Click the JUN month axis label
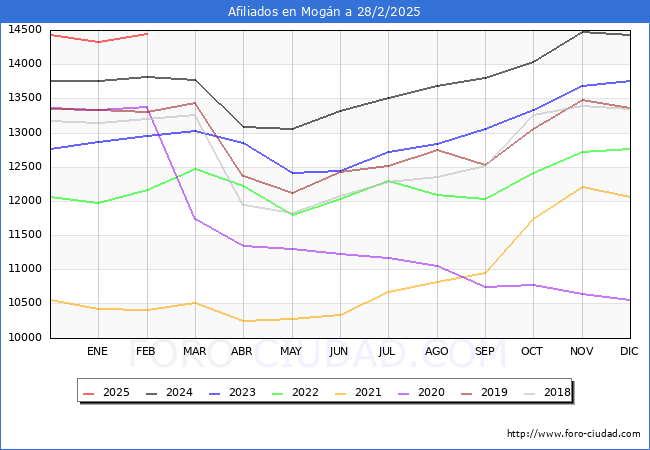 coord(339,351)
